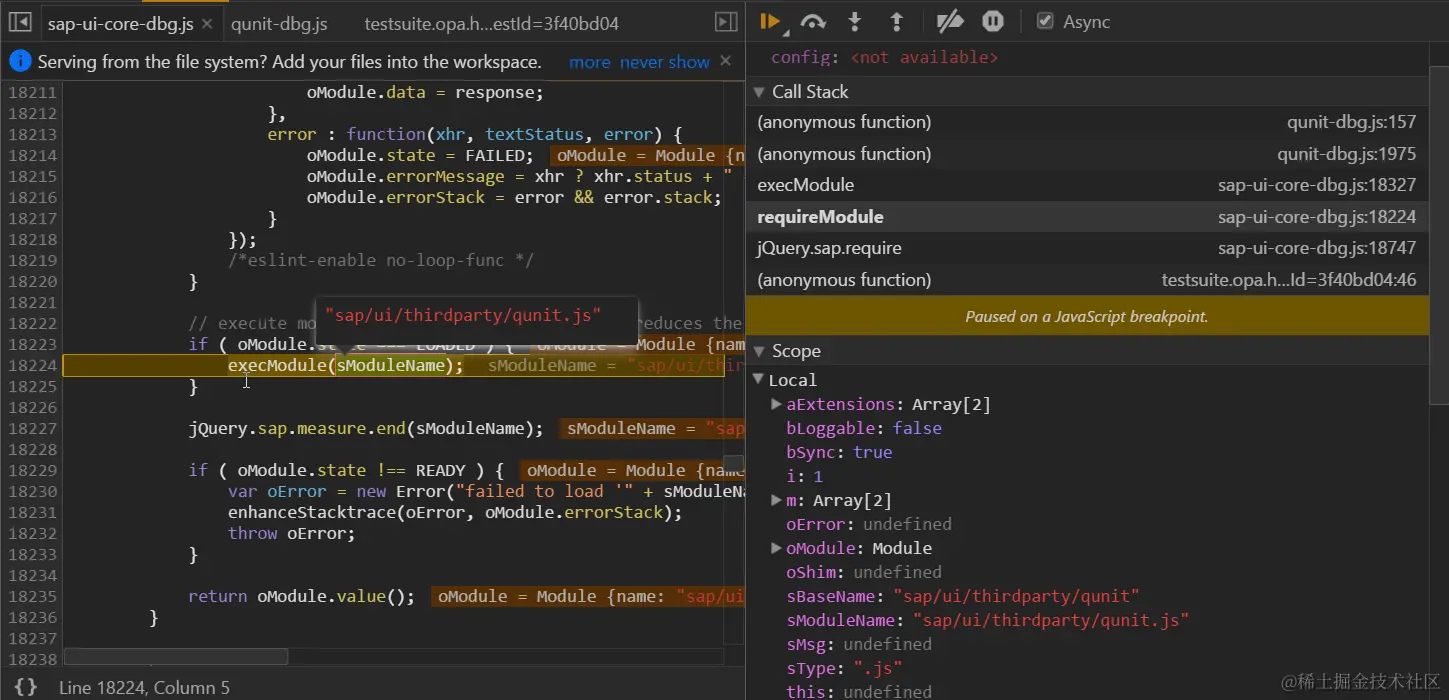Click the 'i: 1' scope variable
Image resolution: width=1449 pixels, height=700 pixels.
tap(805, 476)
